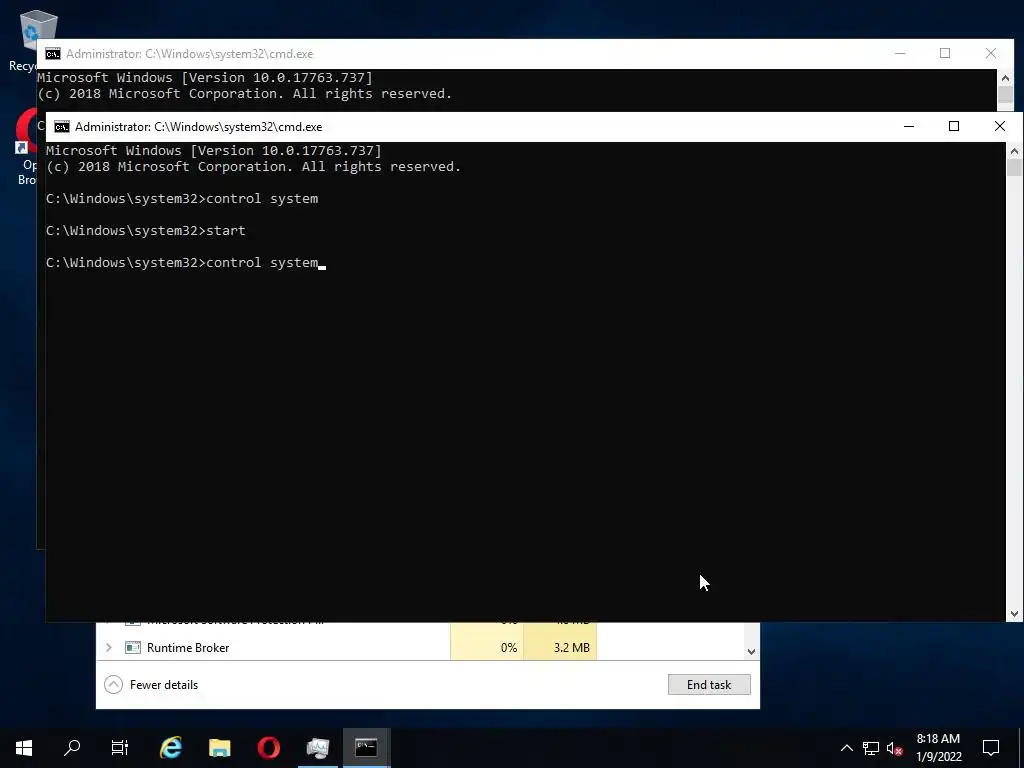1024x768 pixels.
Task: Switch to Task Manager taskbar icon
Action: point(318,748)
